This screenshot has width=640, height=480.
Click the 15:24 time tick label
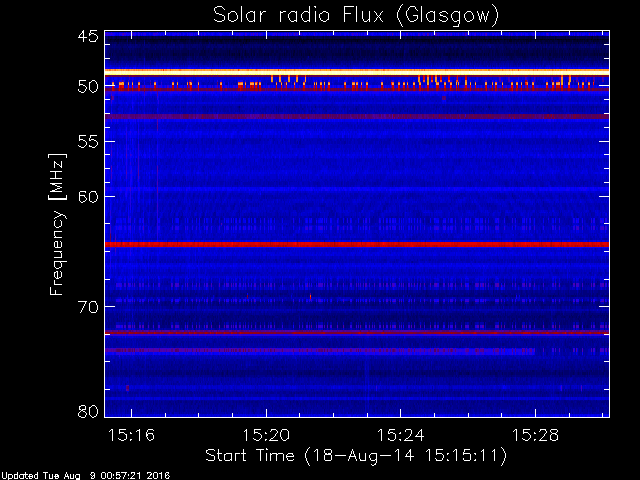(400, 435)
